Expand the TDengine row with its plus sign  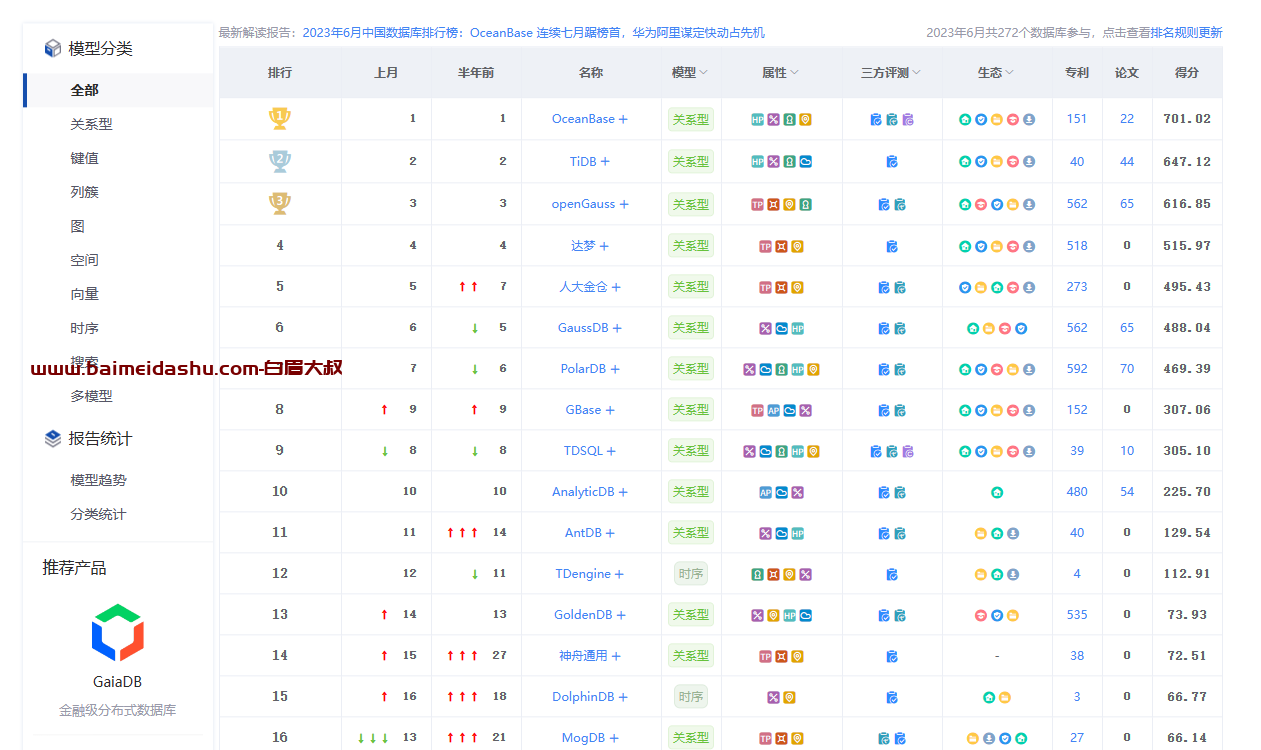(619, 574)
